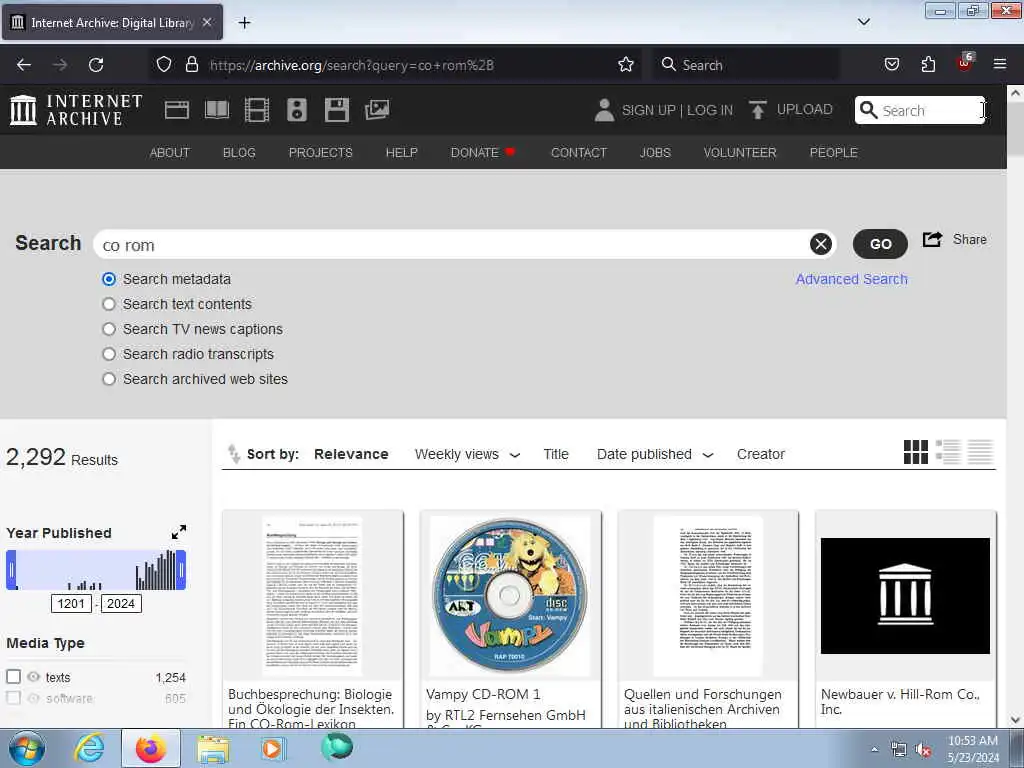Viewport: 1024px width, 768px height.
Task: Switch to compact list view
Action: [980, 452]
